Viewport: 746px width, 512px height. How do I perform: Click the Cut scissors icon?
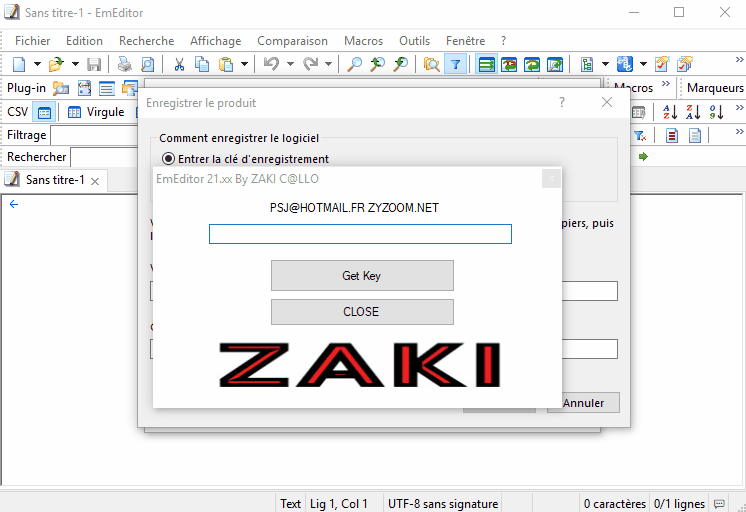tap(179, 64)
